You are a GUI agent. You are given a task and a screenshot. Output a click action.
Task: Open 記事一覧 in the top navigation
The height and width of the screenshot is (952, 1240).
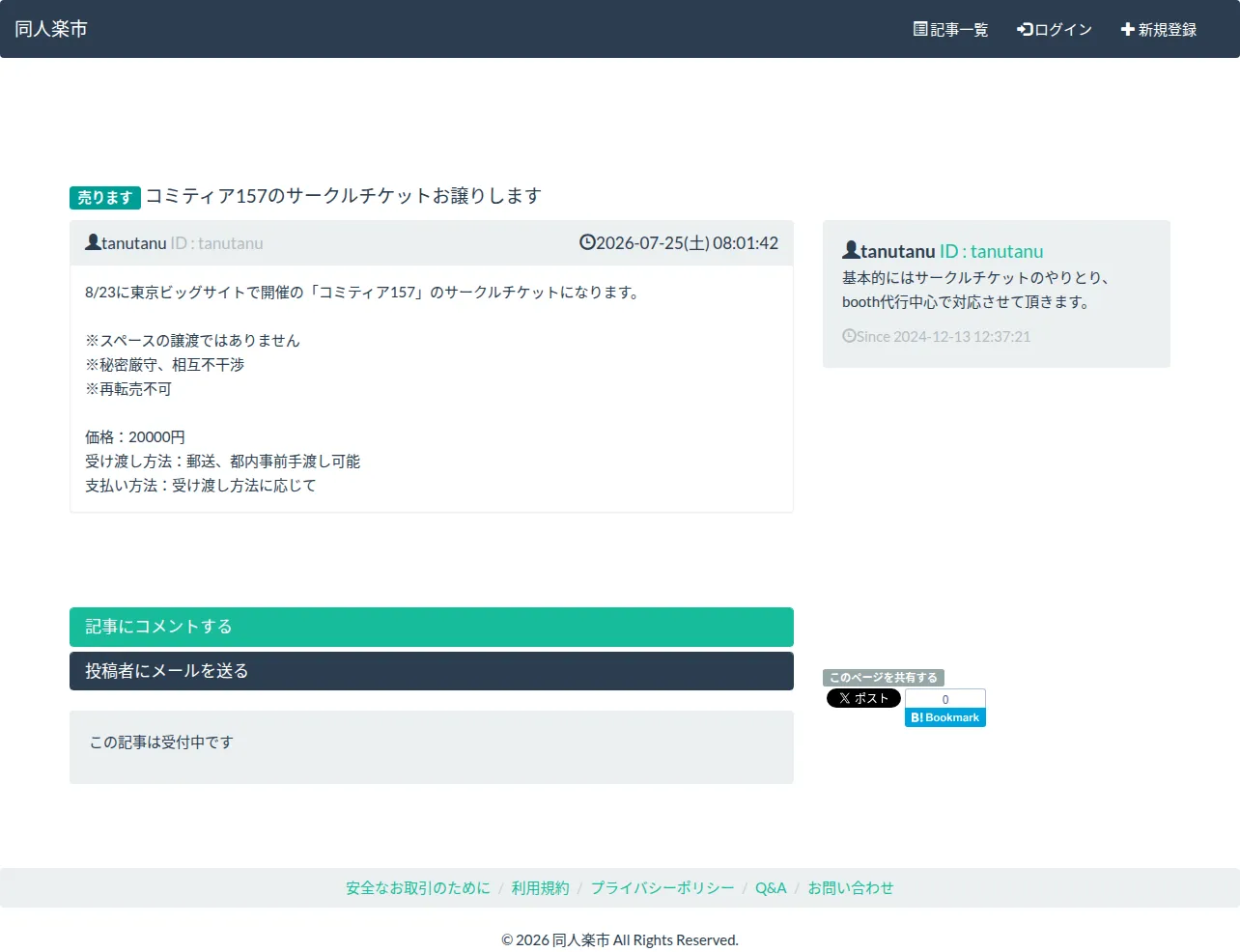[x=950, y=29]
